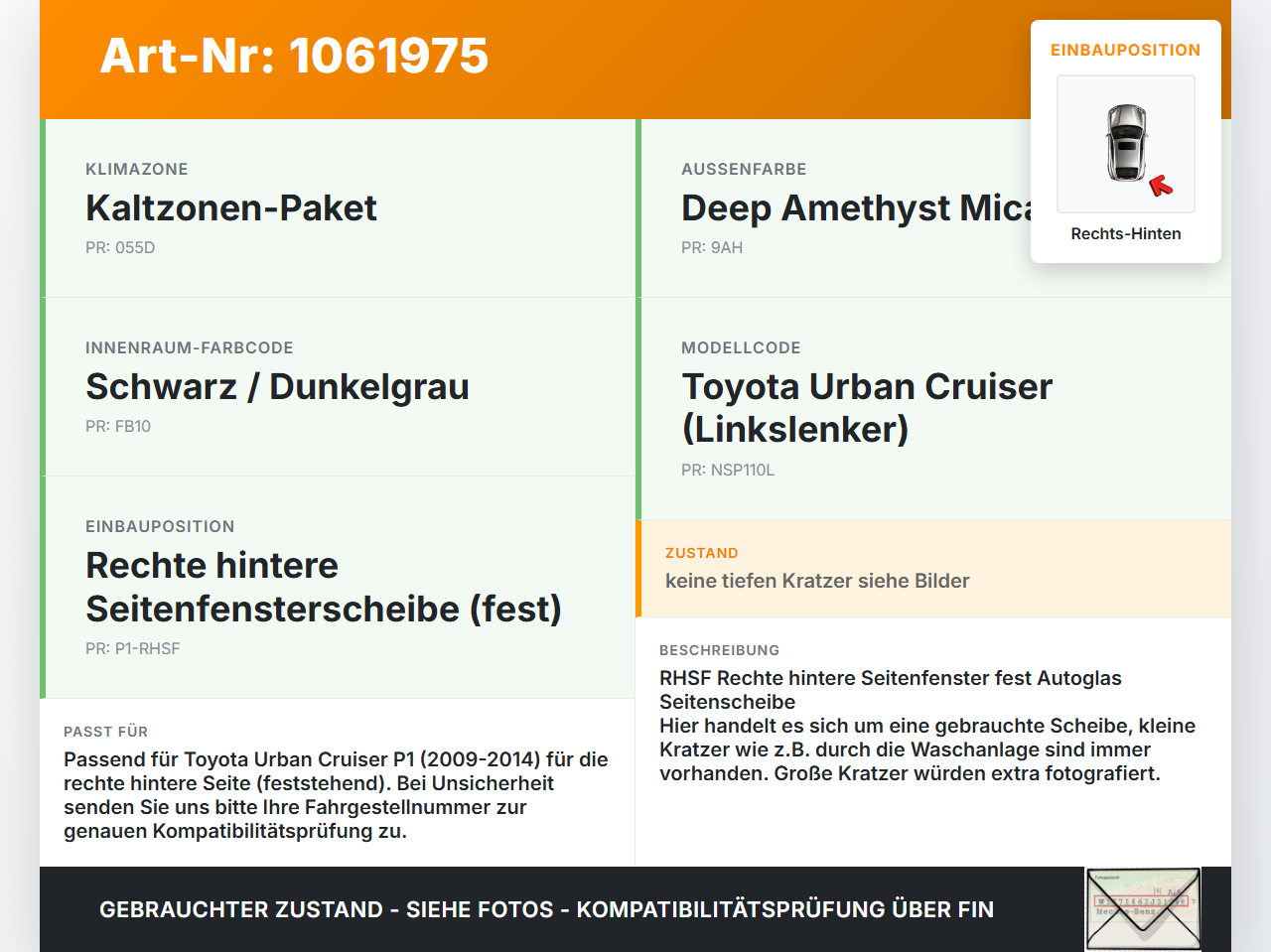
Task: Click the Art-Nr: 1061975 heading
Action: point(295,56)
